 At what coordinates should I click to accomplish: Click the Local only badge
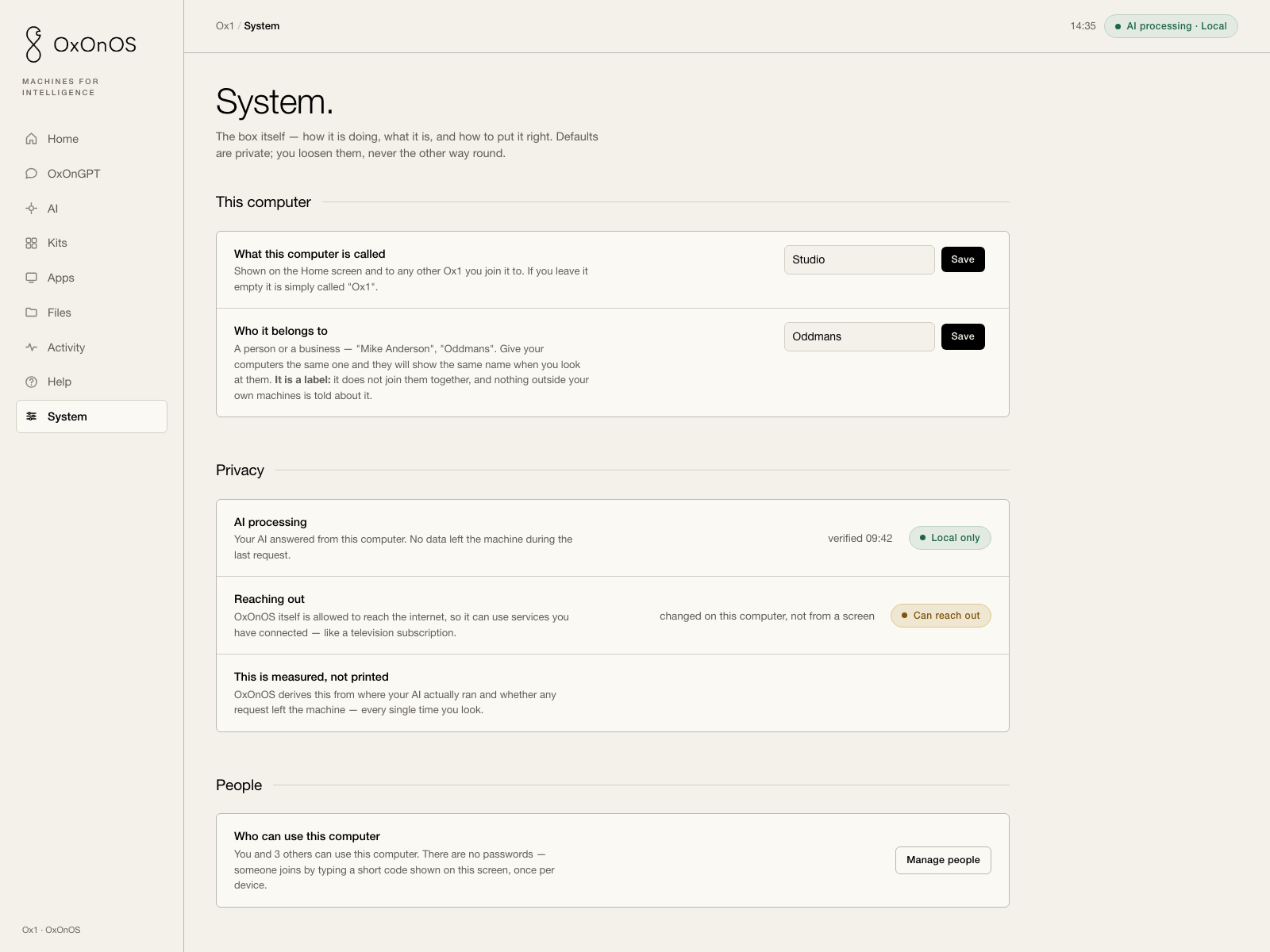tap(949, 538)
